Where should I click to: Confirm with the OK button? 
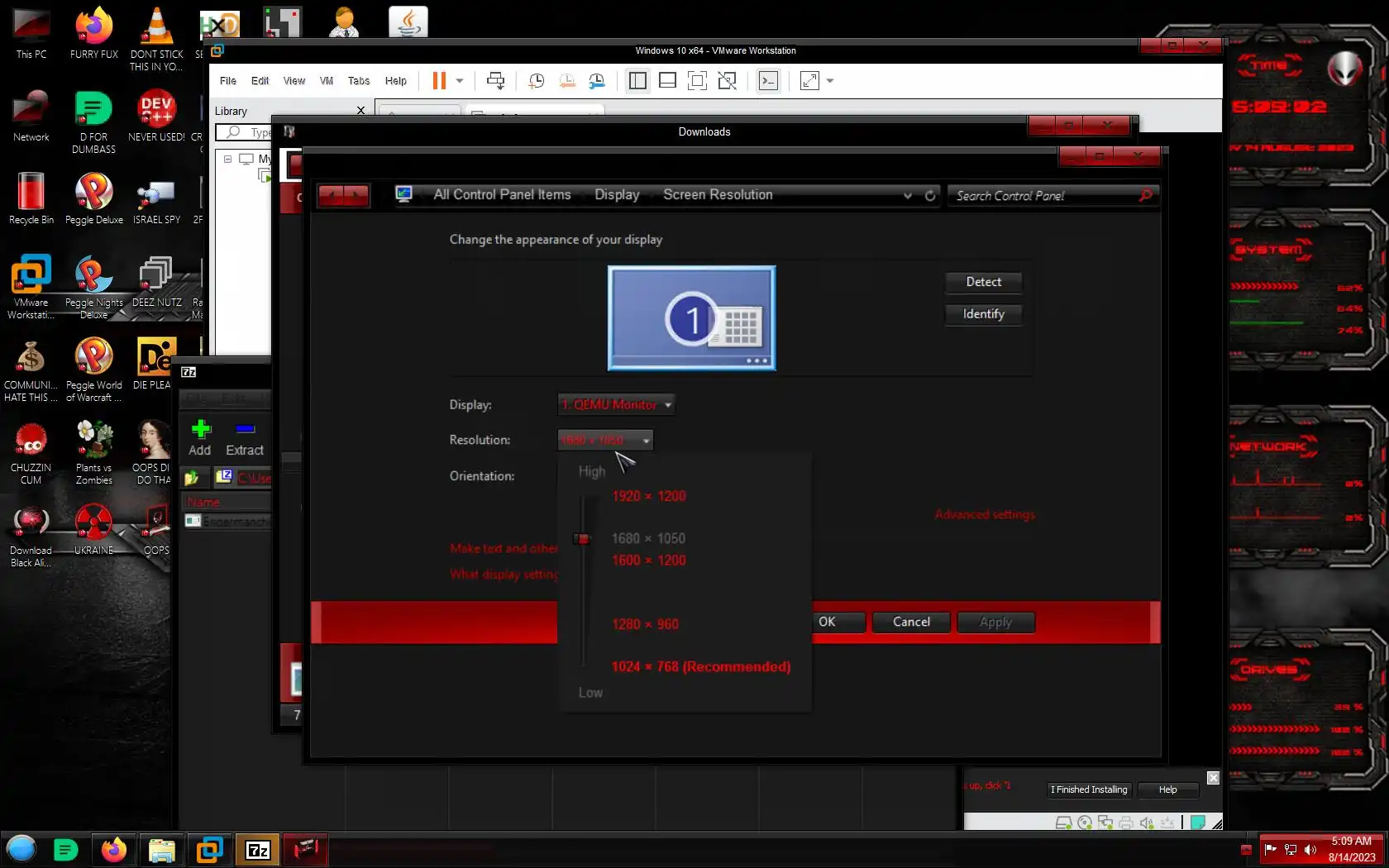pyautogui.click(x=838, y=622)
